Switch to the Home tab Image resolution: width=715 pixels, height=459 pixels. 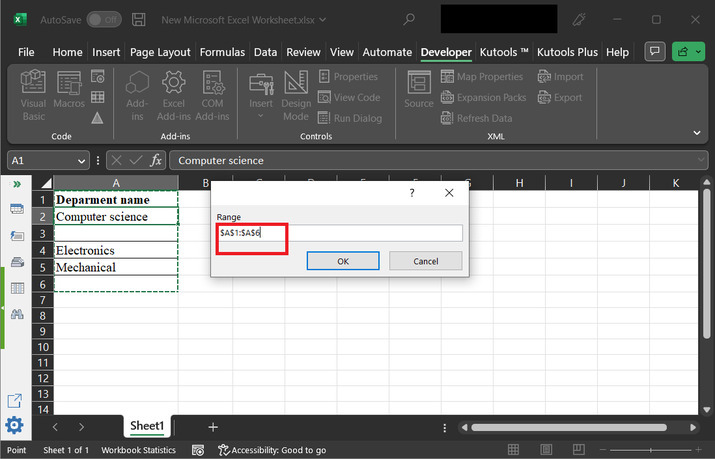pyautogui.click(x=67, y=52)
